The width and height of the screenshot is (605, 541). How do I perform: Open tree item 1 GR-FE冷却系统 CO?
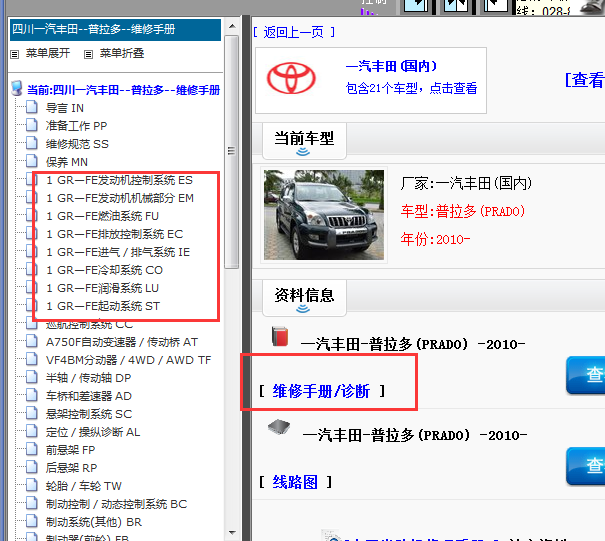[104, 270]
